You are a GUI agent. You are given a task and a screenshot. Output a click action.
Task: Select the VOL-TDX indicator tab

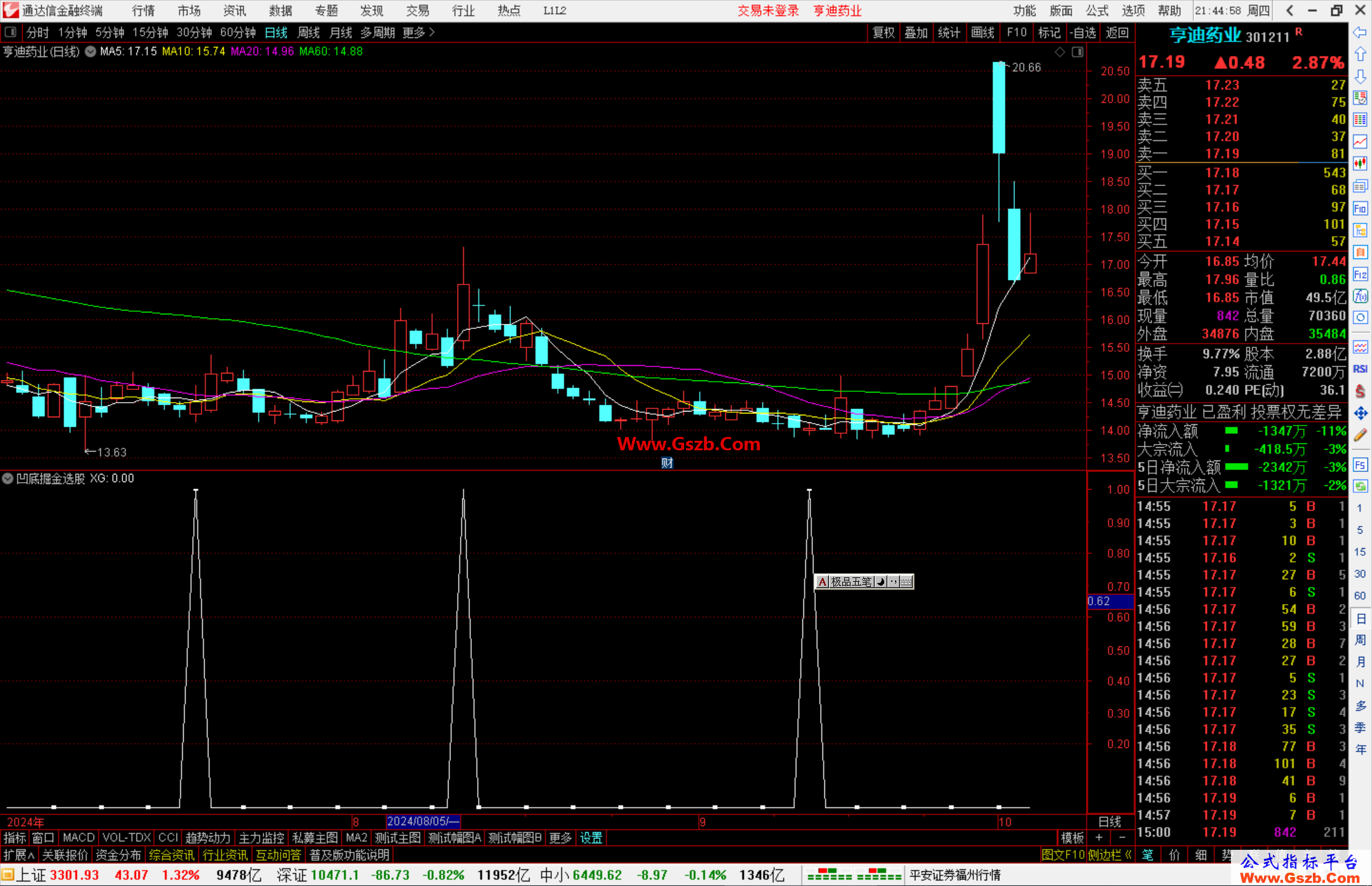click(x=126, y=838)
